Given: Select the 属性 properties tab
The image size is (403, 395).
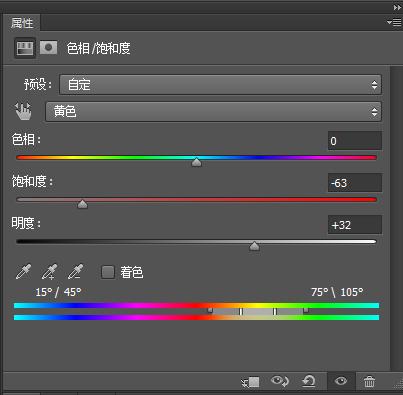Looking at the screenshot, I should (x=22, y=23).
